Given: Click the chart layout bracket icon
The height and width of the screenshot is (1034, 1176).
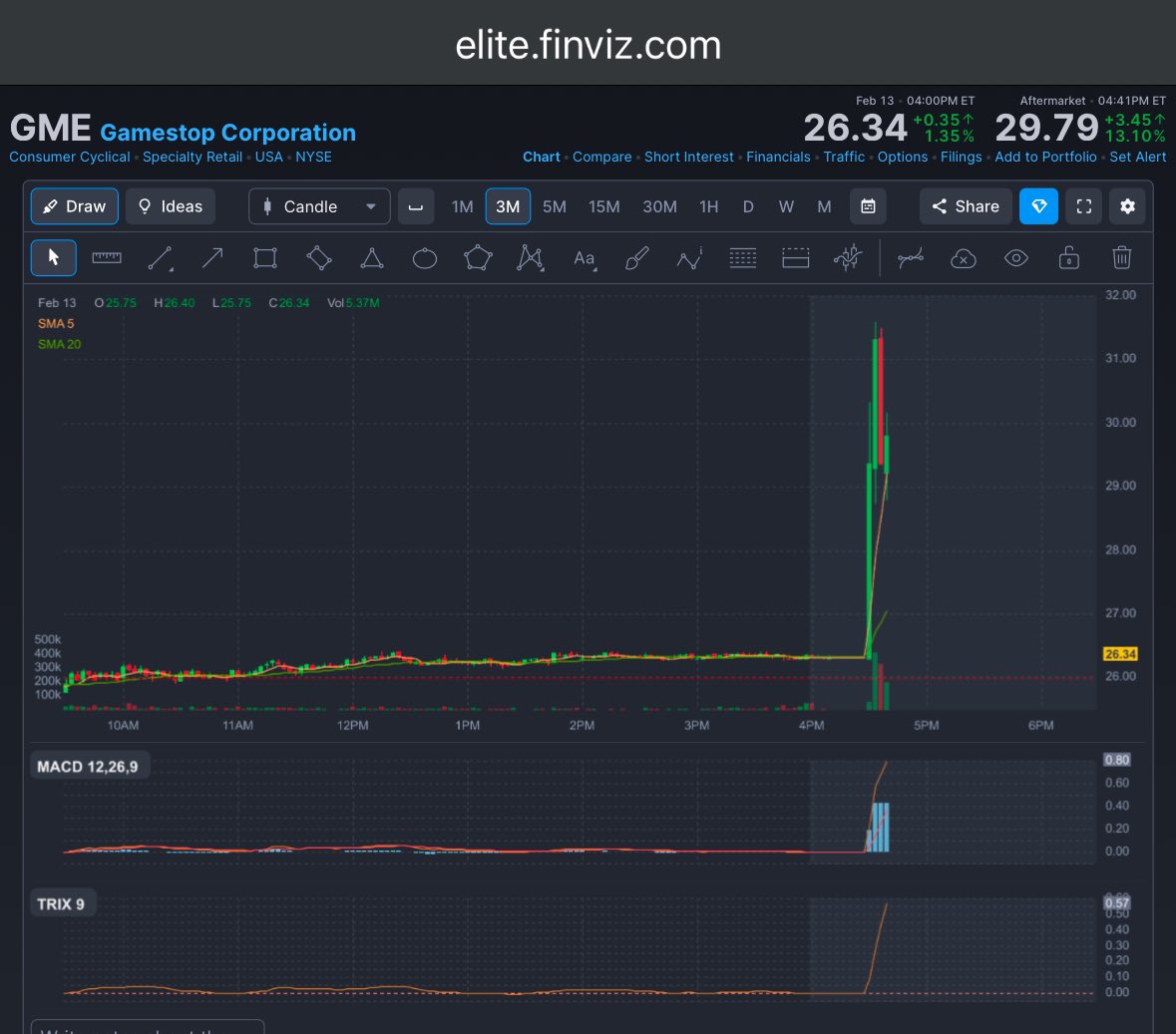Looking at the screenshot, I should 416,206.
